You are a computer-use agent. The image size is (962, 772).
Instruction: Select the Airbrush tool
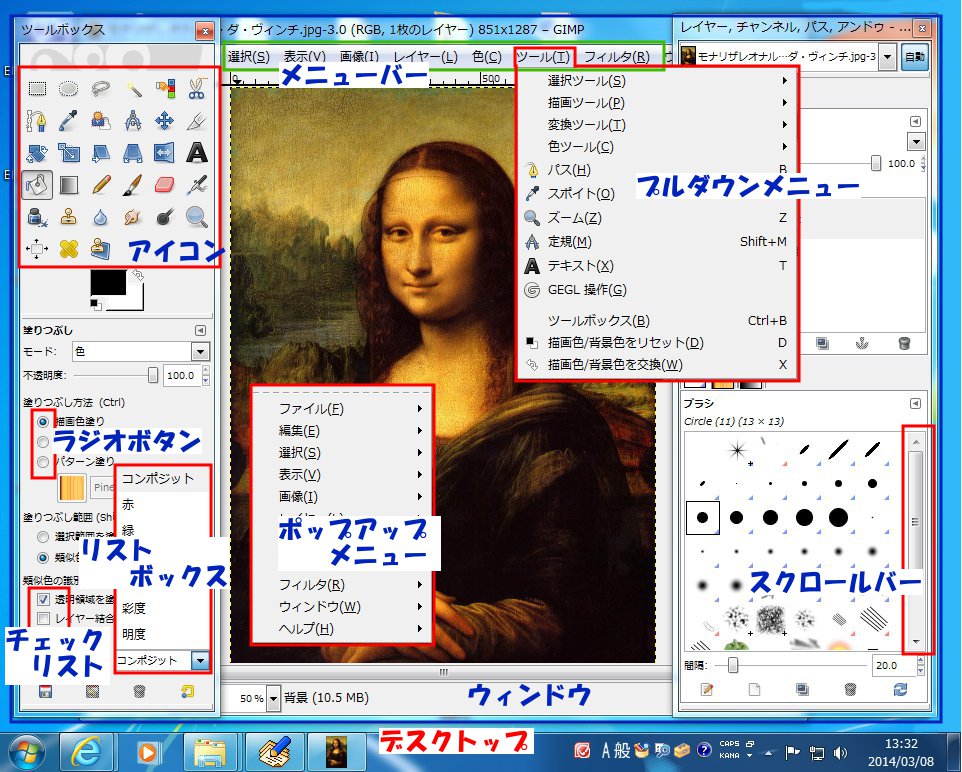coord(196,185)
